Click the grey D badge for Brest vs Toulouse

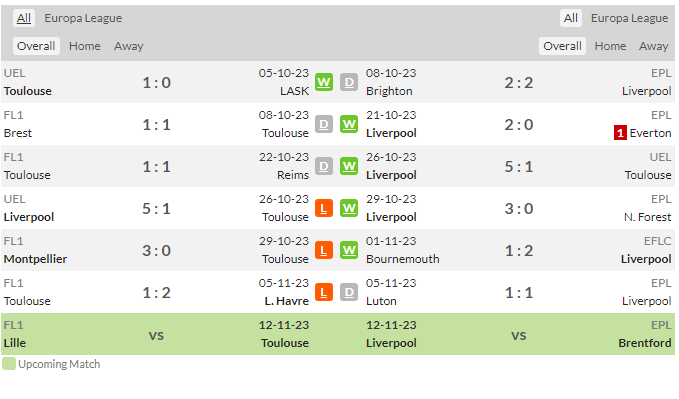(x=323, y=124)
